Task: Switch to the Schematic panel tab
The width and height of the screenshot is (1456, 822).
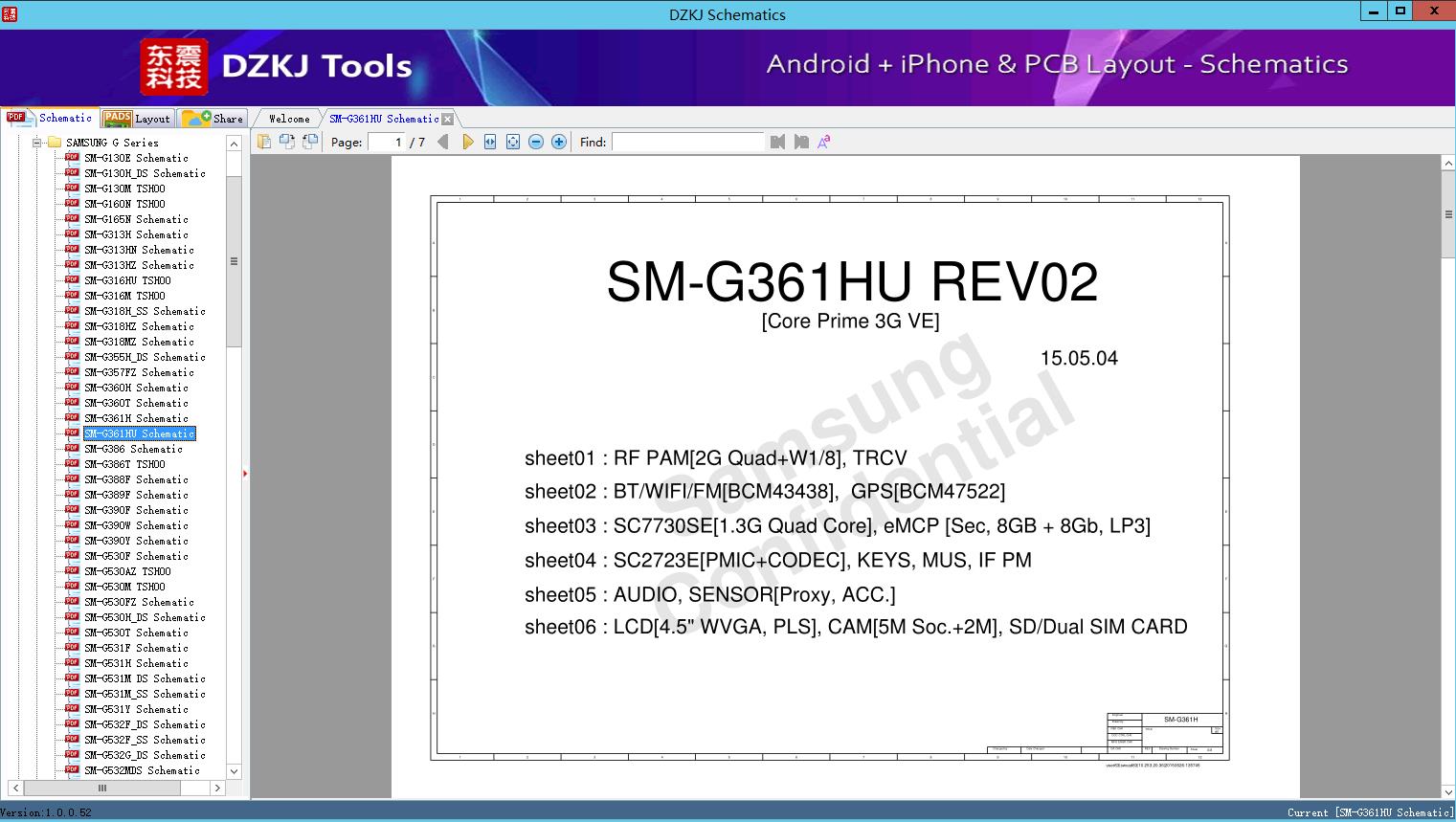Action: click(50, 118)
